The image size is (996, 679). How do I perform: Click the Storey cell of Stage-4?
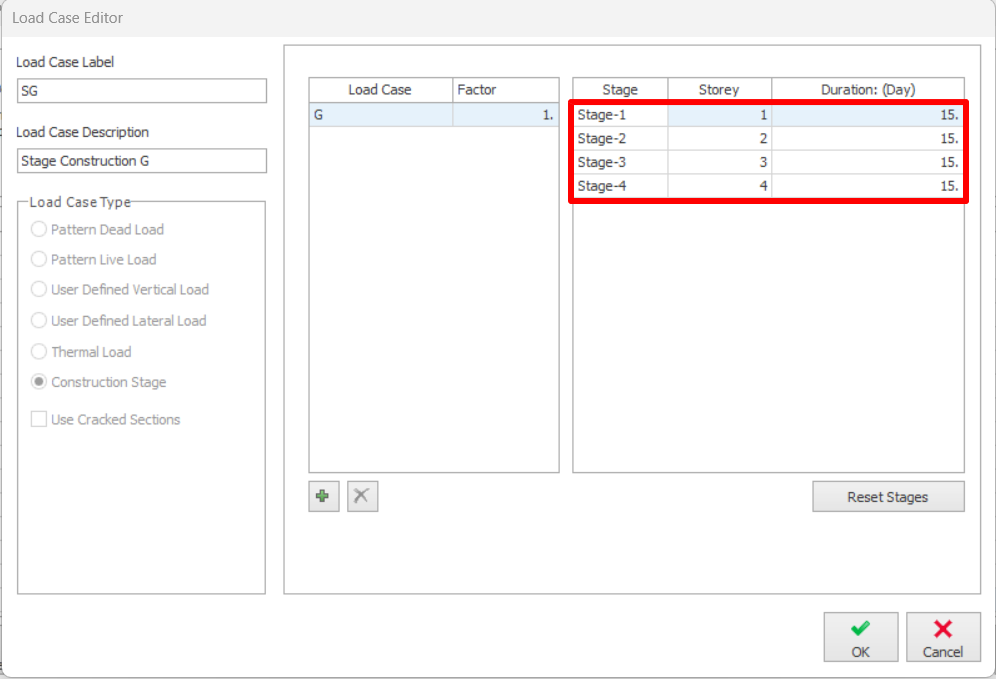click(719, 186)
